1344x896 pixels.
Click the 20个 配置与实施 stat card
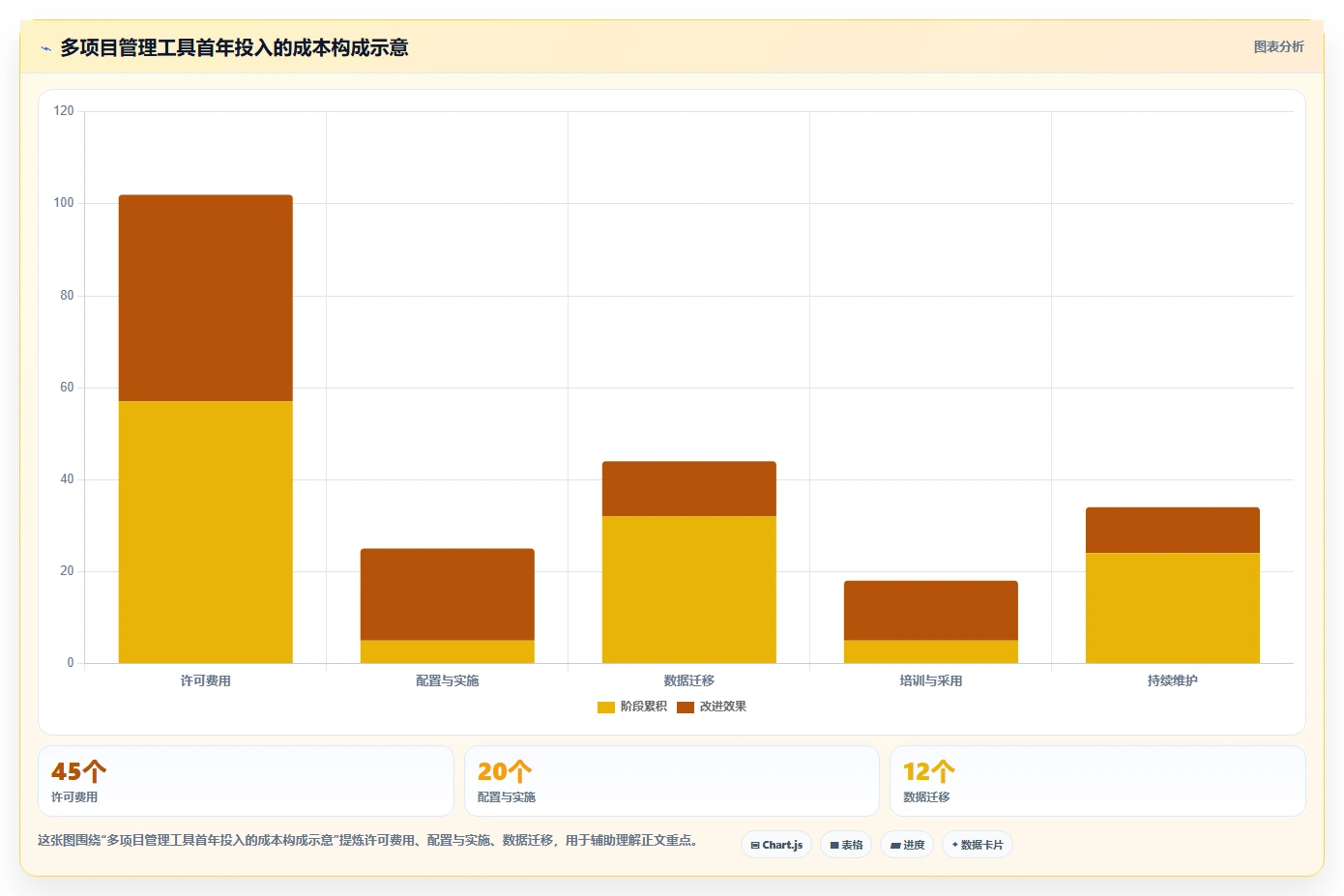[x=672, y=781]
